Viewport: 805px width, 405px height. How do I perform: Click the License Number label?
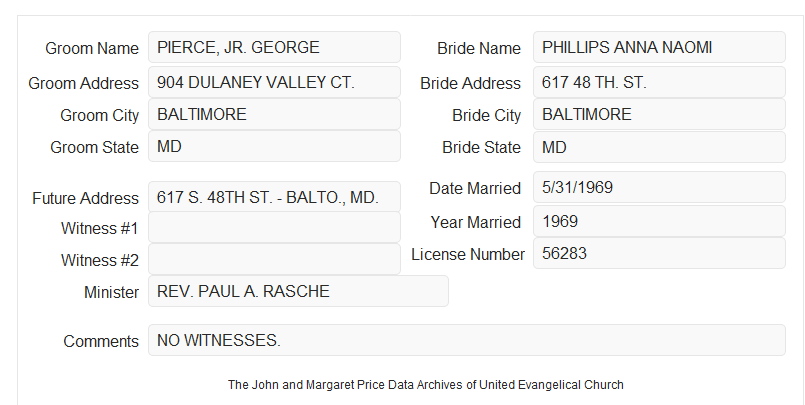click(468, 254)
